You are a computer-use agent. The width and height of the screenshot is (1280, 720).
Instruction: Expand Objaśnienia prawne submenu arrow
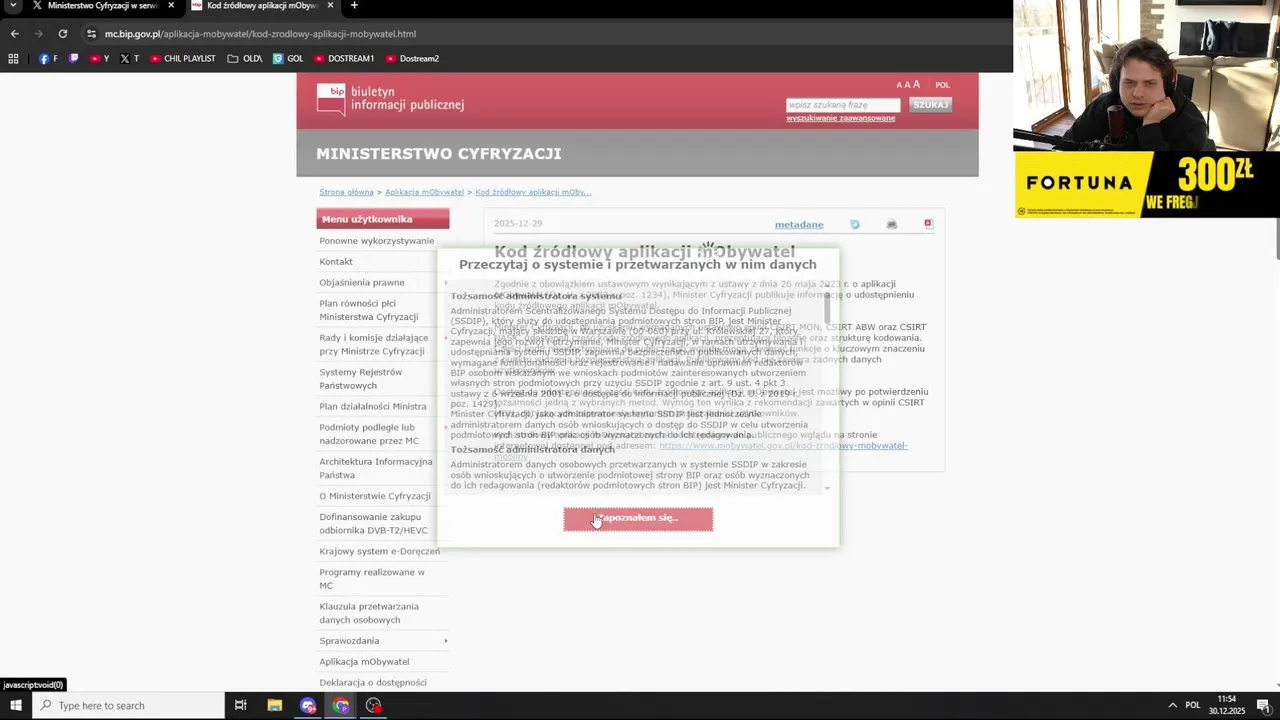(445, 283)
